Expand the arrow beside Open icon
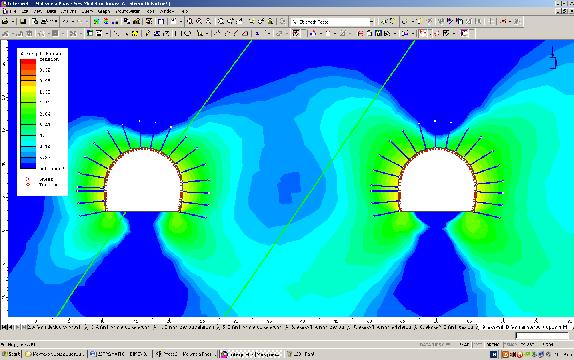The image size is (574, 360). (x=12, y=22)
